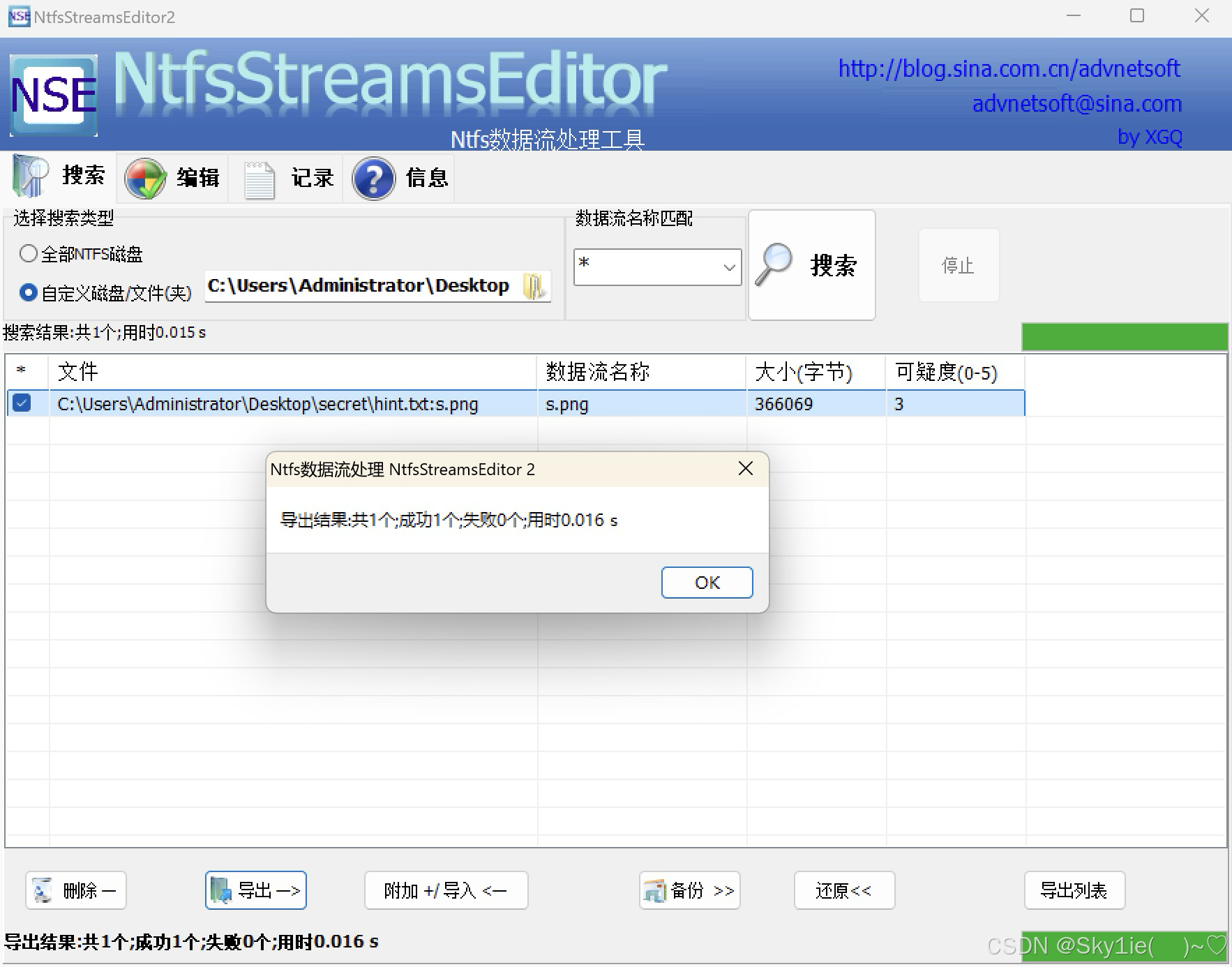Click the asterisk select-all column header

[22, 371]
